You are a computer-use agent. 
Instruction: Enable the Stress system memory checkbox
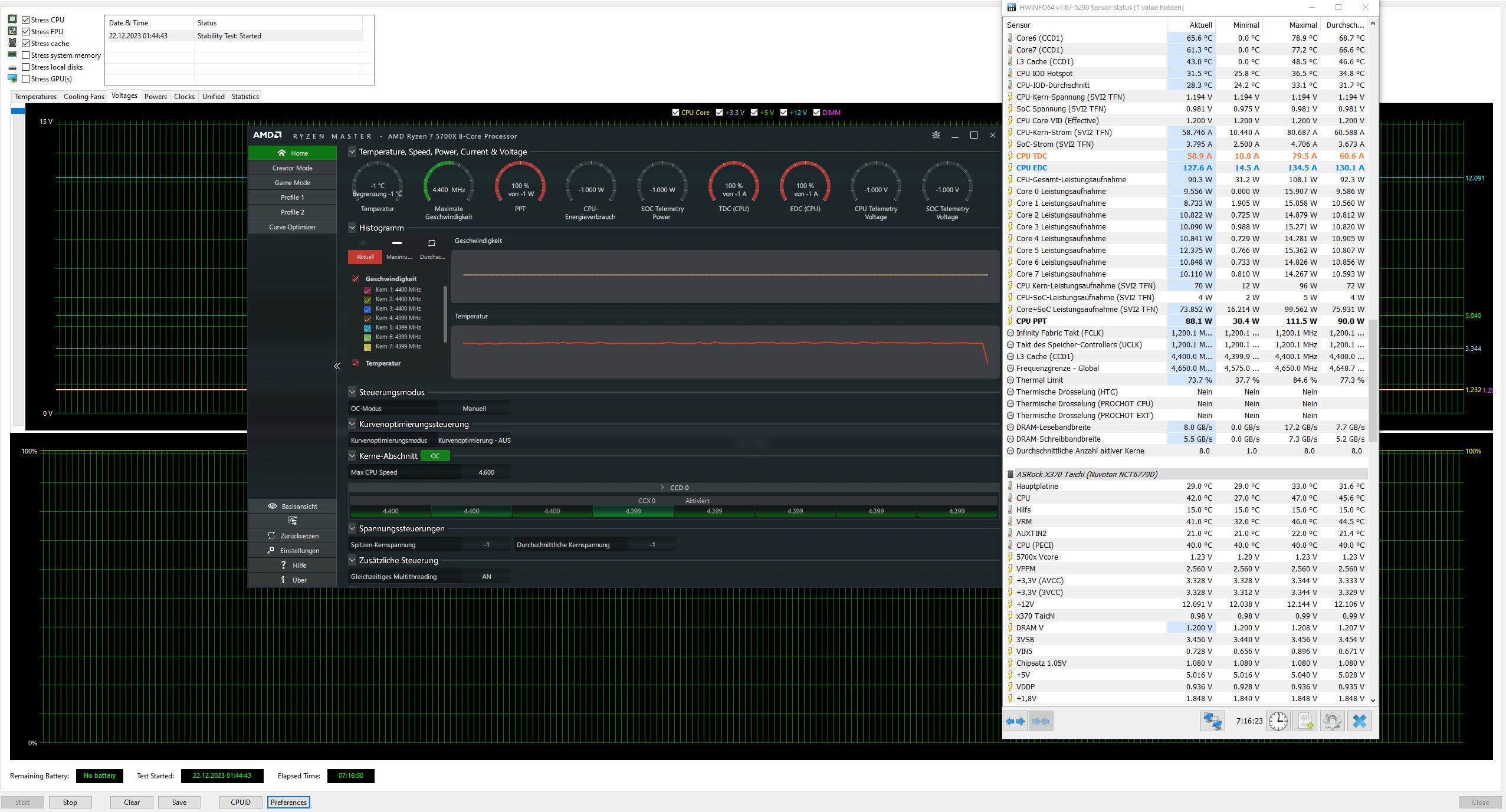click(25, 55)
